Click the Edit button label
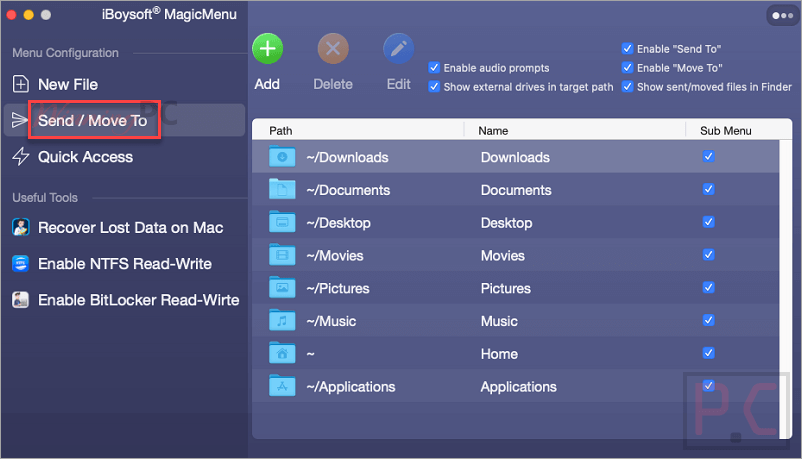 [x=398, y=84]
